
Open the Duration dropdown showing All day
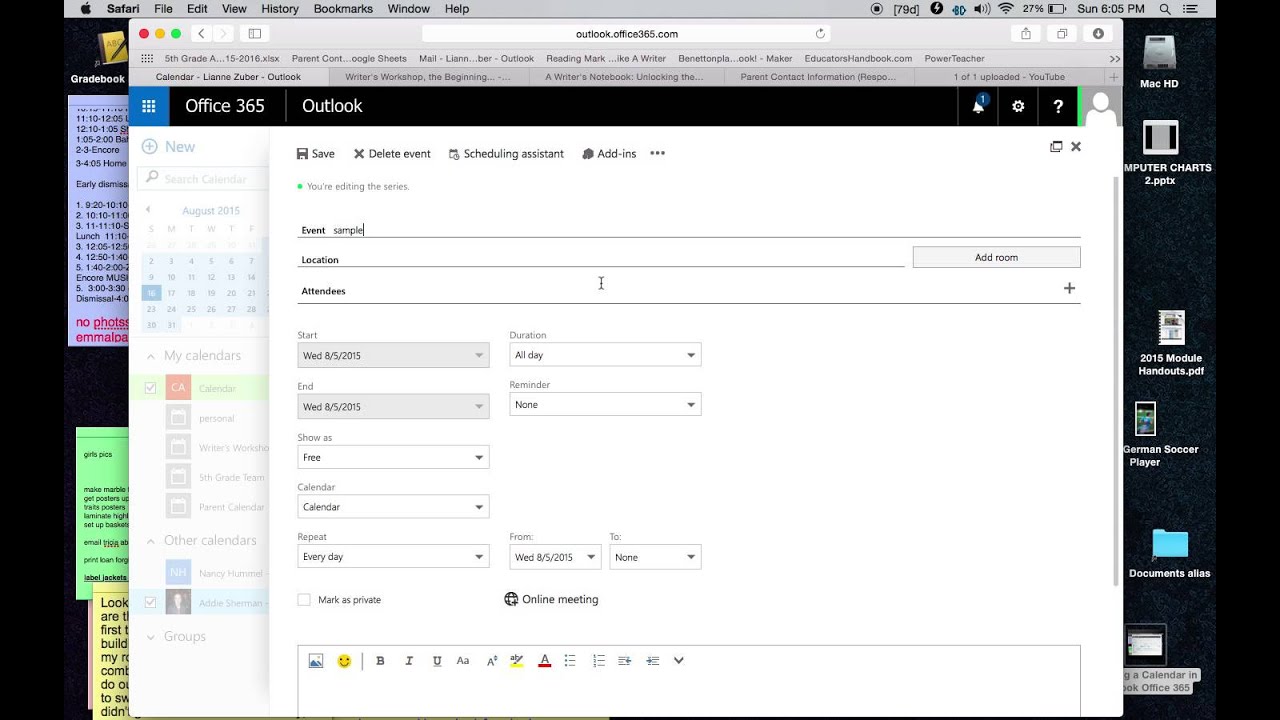point(605,355)
